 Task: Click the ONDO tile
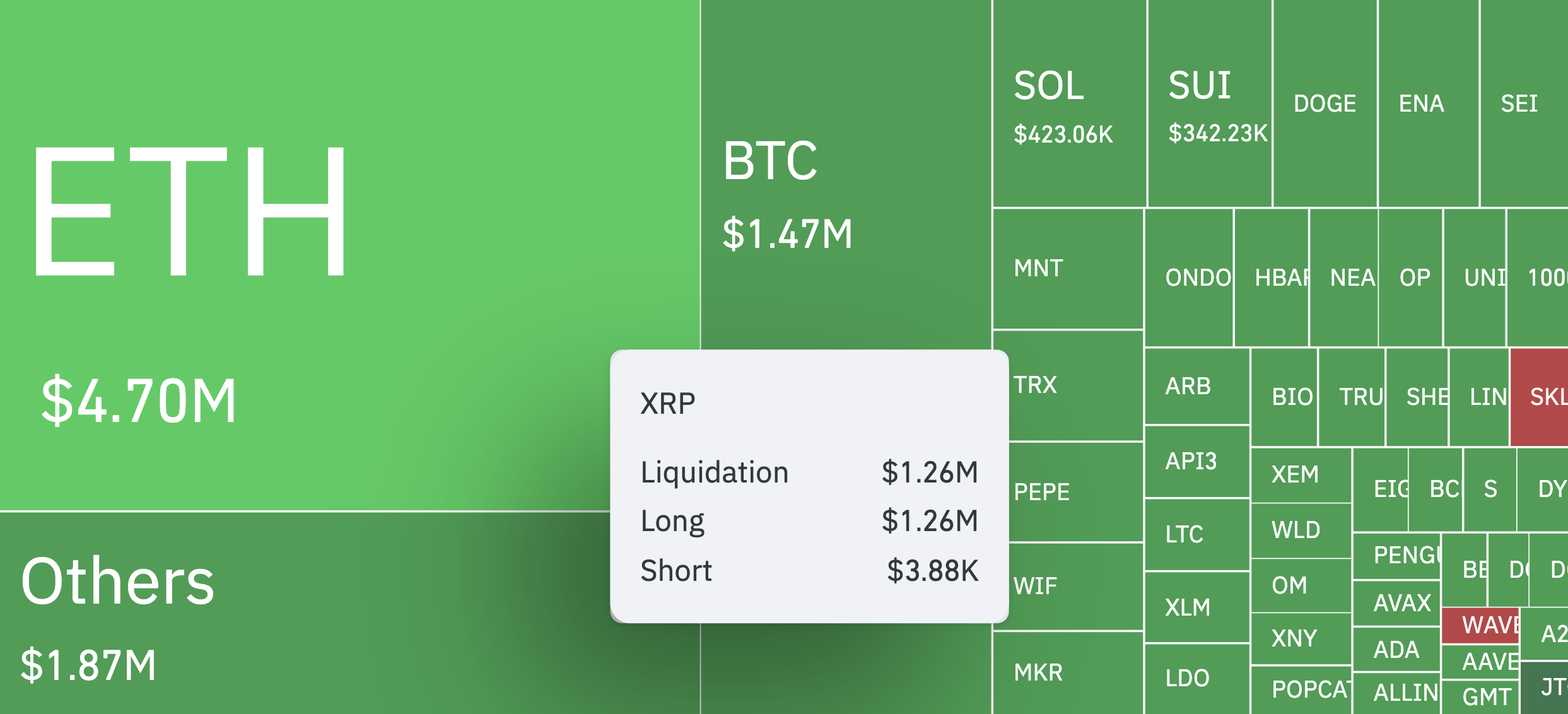click(1188, 278)
